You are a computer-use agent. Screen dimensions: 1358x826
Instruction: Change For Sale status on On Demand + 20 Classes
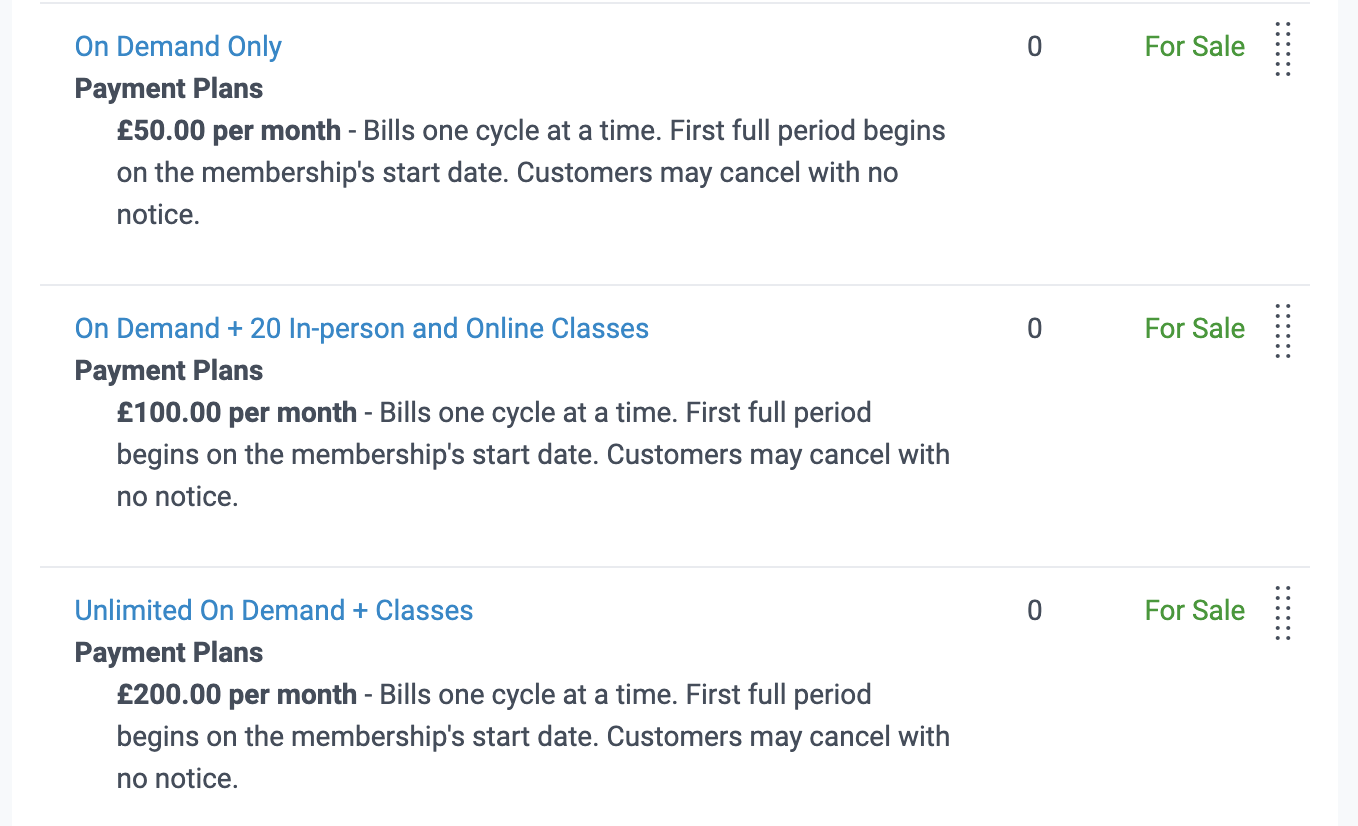click(x=1194, y=329)
